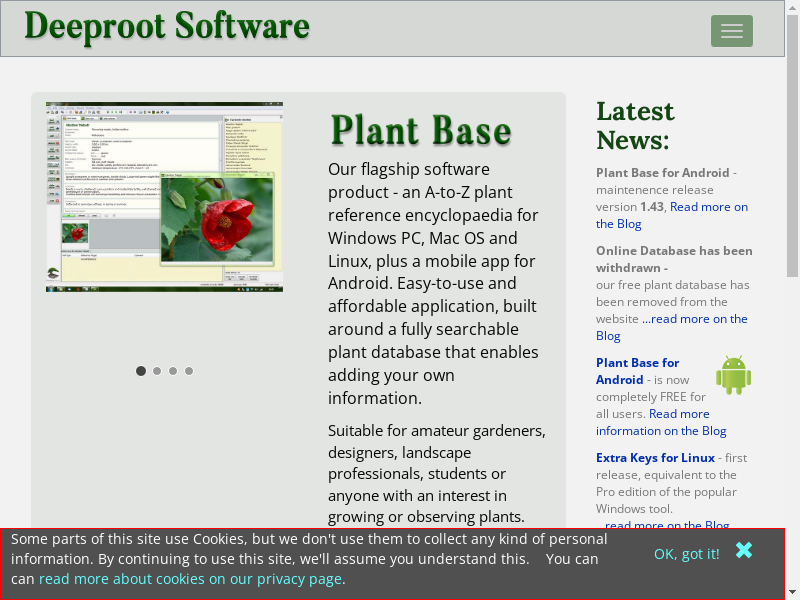
Task: Select the first carousel slide dot
Action: tap(141, 371)
